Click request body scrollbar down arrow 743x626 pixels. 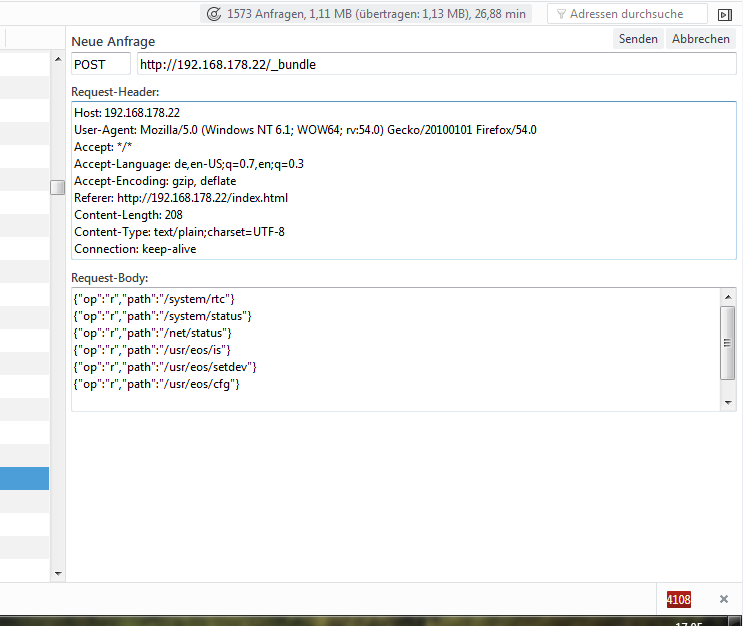pos(728,403)
